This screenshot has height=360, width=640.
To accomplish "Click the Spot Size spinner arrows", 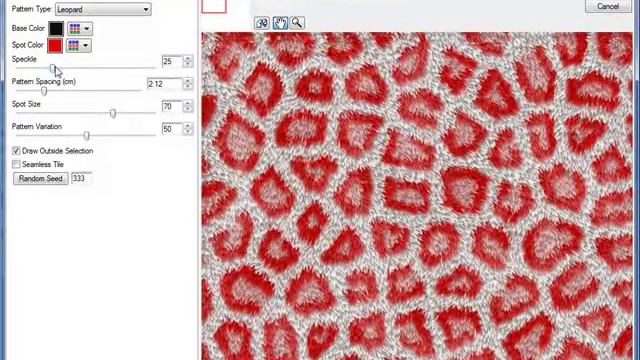I will coord(187,107).
